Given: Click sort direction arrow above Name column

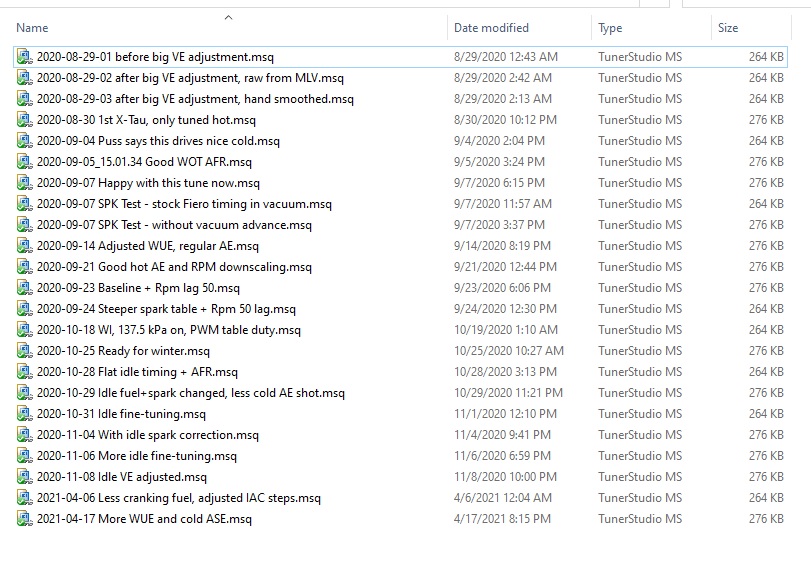Looking at the screenshot, I should click(228, 17).
